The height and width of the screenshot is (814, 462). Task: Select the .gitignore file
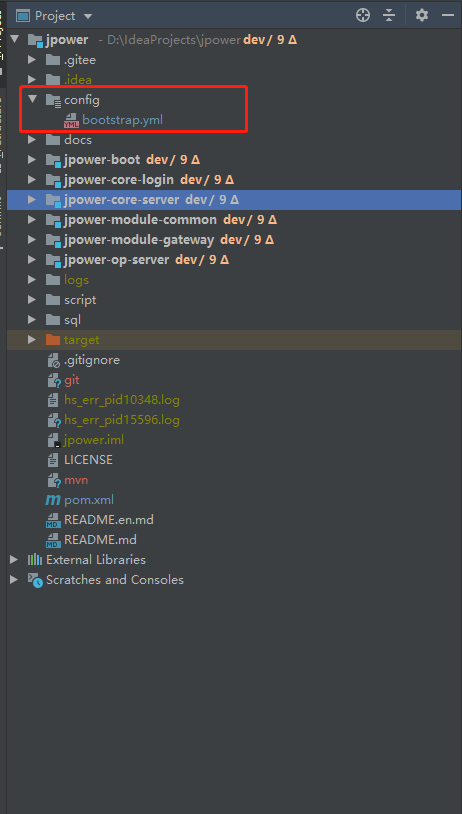coord(92,360)
